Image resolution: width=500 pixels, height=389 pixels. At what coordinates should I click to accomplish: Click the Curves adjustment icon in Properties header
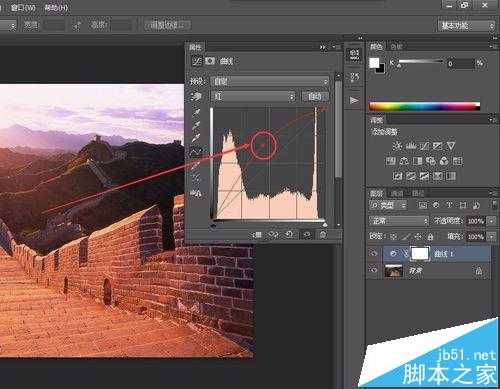(x=197, y=61)
